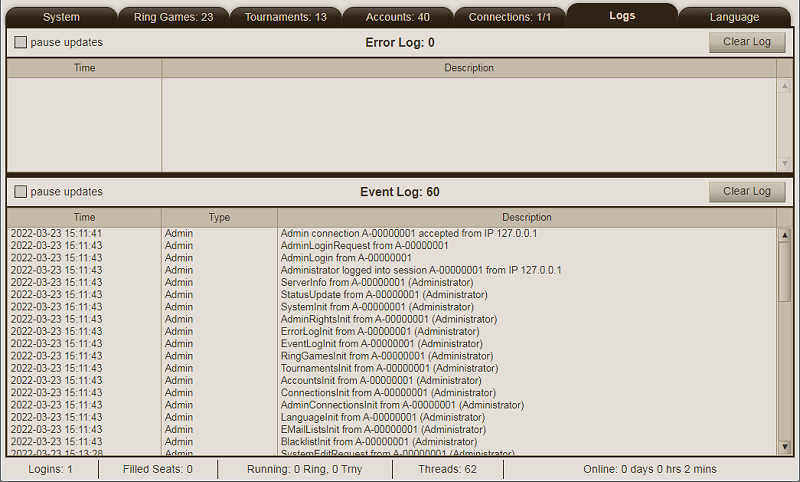The height and width of the screenshot is (482, 800).
Task: Select the RingGamesInit log row
Action: (x=386, y=356)
